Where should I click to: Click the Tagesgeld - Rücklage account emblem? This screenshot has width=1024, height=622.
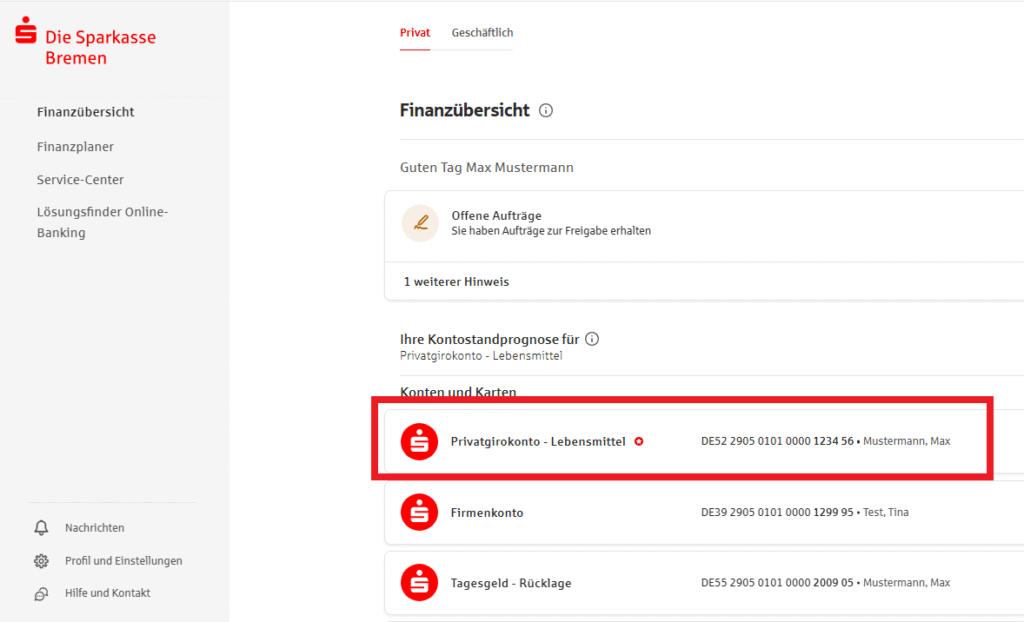(419, 582)
